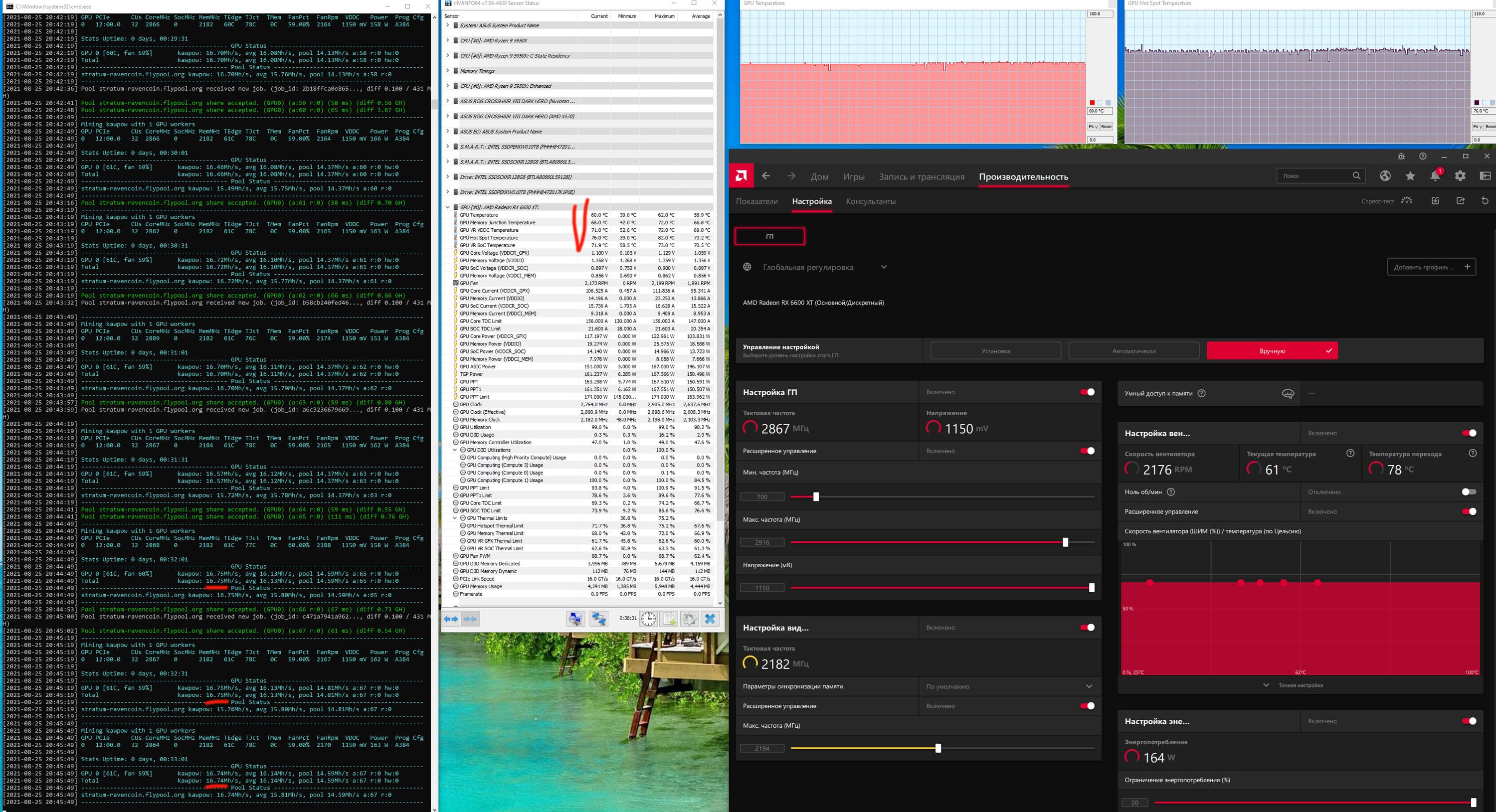Click the AMD notifications bell icon

coord(1435,176)
